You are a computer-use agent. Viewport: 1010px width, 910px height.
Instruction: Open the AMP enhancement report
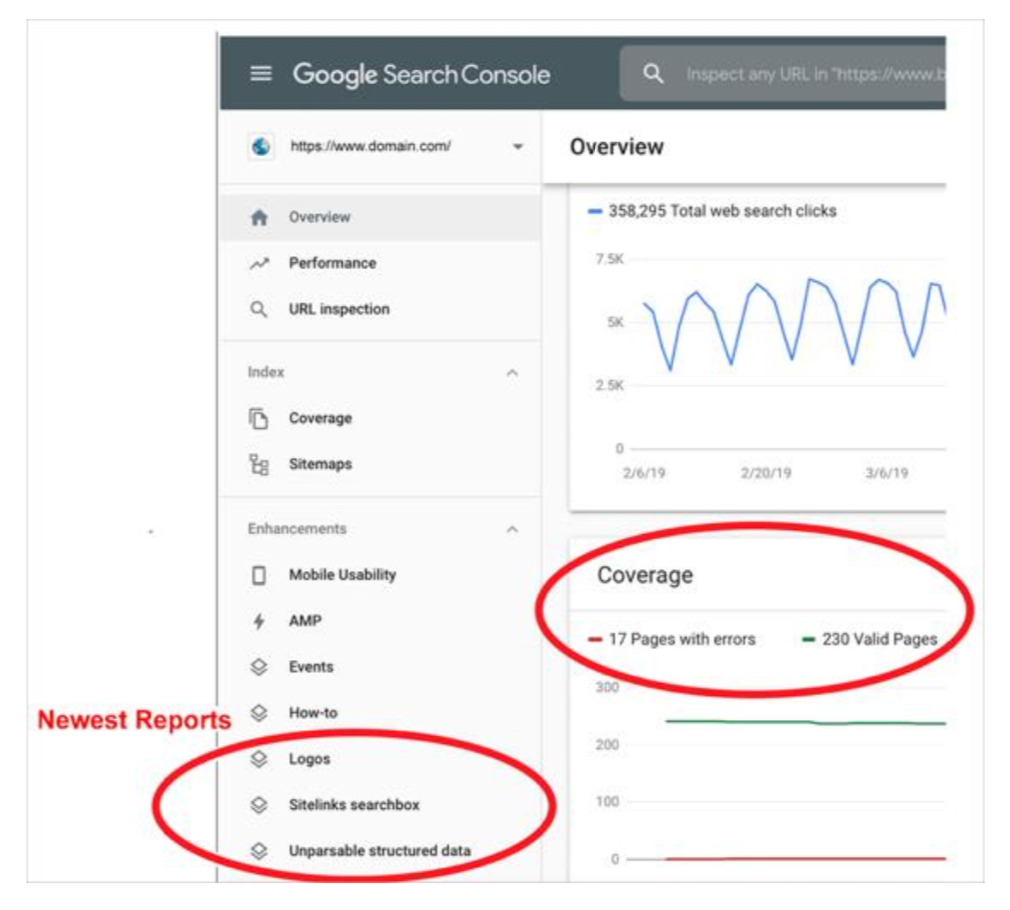tap(381, 621)
